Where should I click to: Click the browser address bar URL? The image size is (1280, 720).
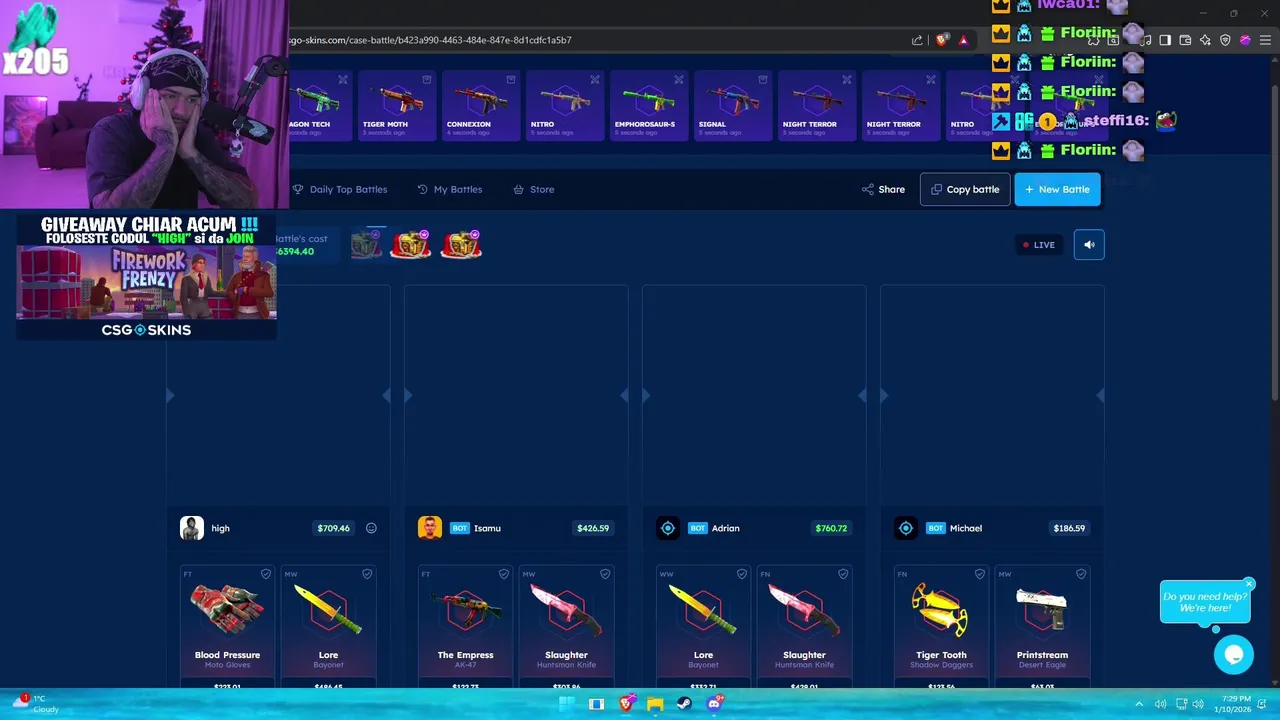click(x=430, y=40)
